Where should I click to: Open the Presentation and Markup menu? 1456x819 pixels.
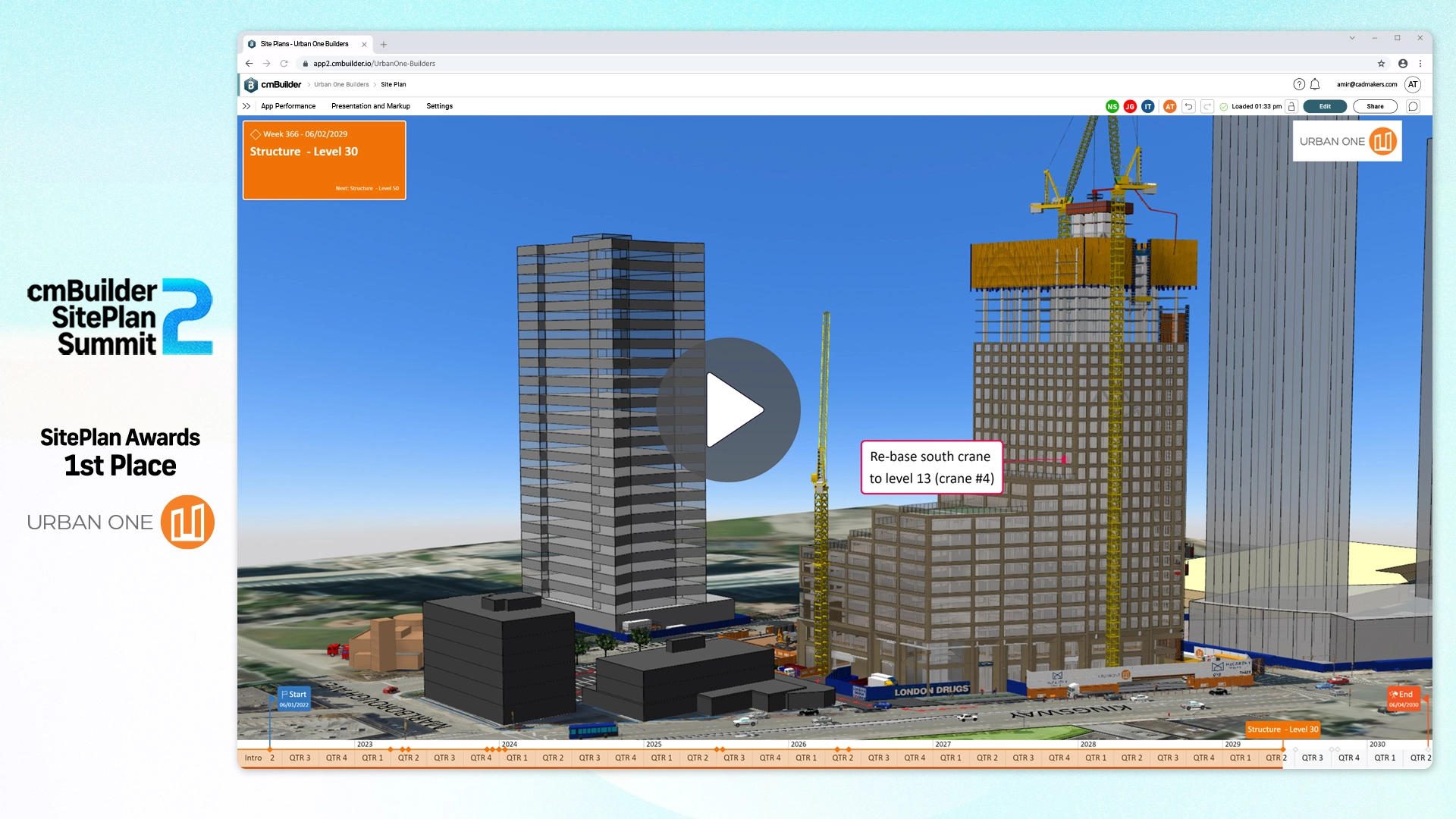click(x=371, y=106)
